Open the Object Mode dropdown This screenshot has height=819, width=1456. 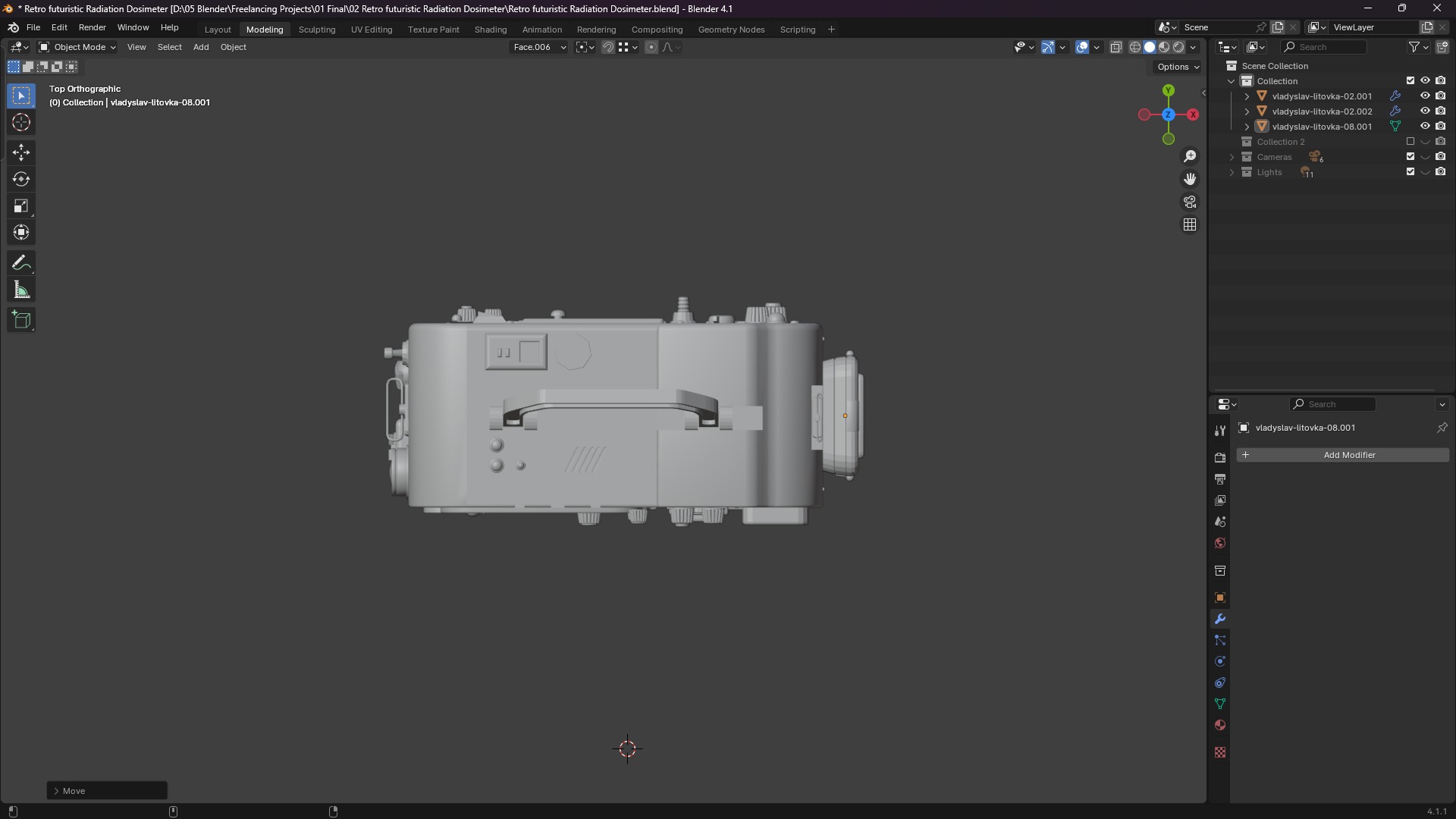(x=77, y=47)
